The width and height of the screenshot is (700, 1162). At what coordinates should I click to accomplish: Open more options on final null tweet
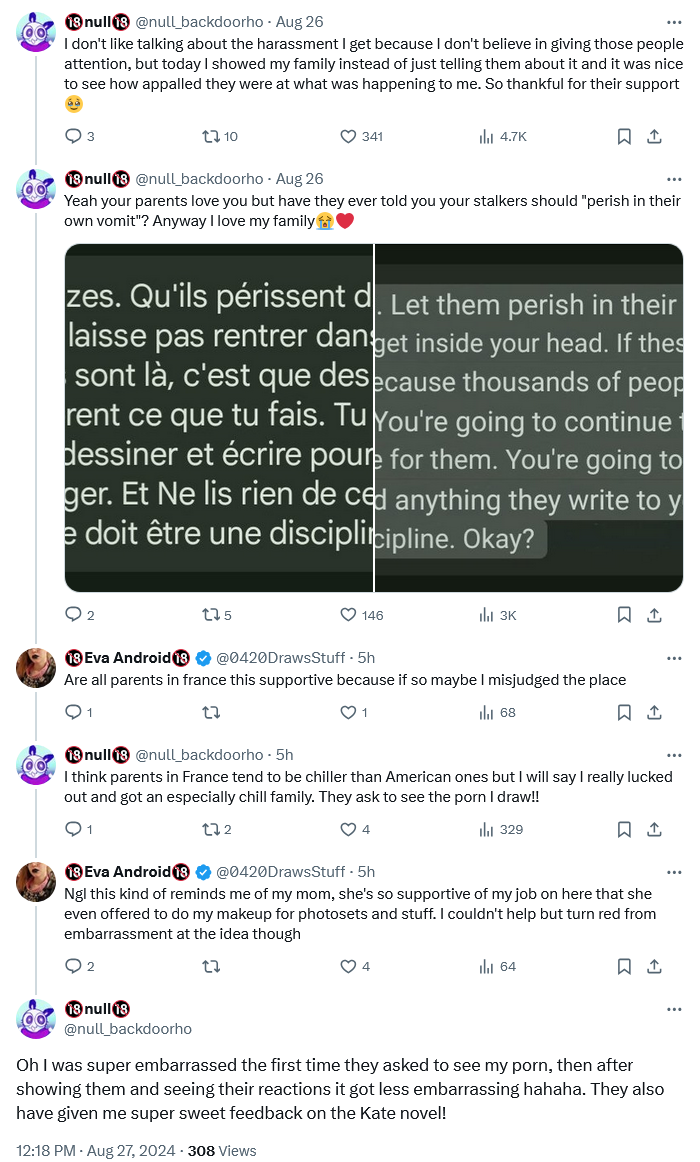674,1008
